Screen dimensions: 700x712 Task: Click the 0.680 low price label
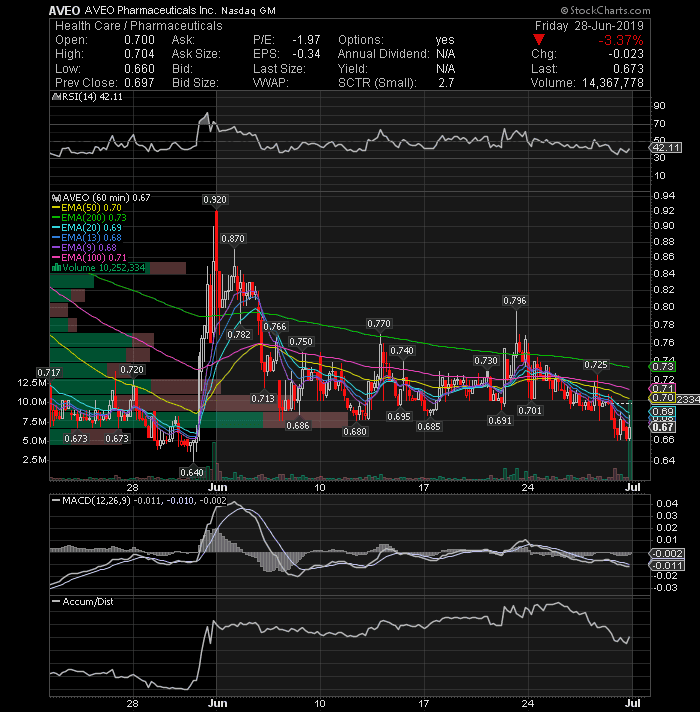[355, 431]
